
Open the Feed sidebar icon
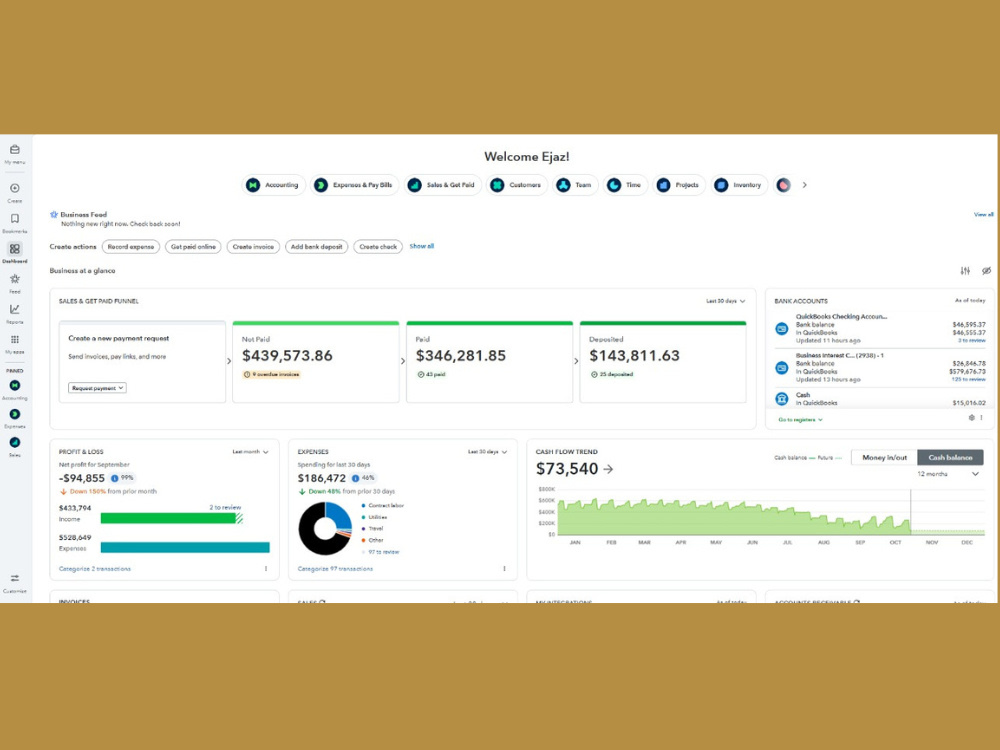pos(15,279)
